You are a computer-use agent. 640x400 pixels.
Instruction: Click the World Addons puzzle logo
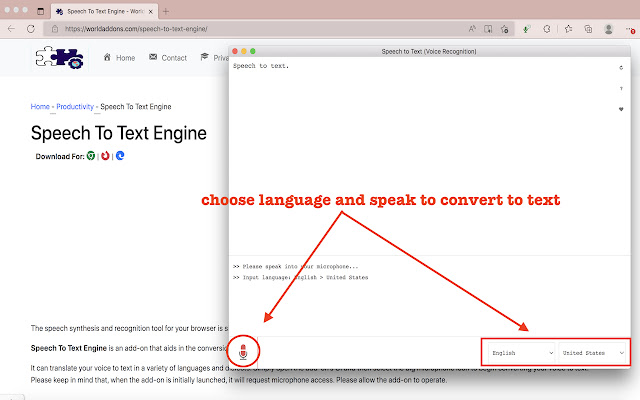(60, 58)
